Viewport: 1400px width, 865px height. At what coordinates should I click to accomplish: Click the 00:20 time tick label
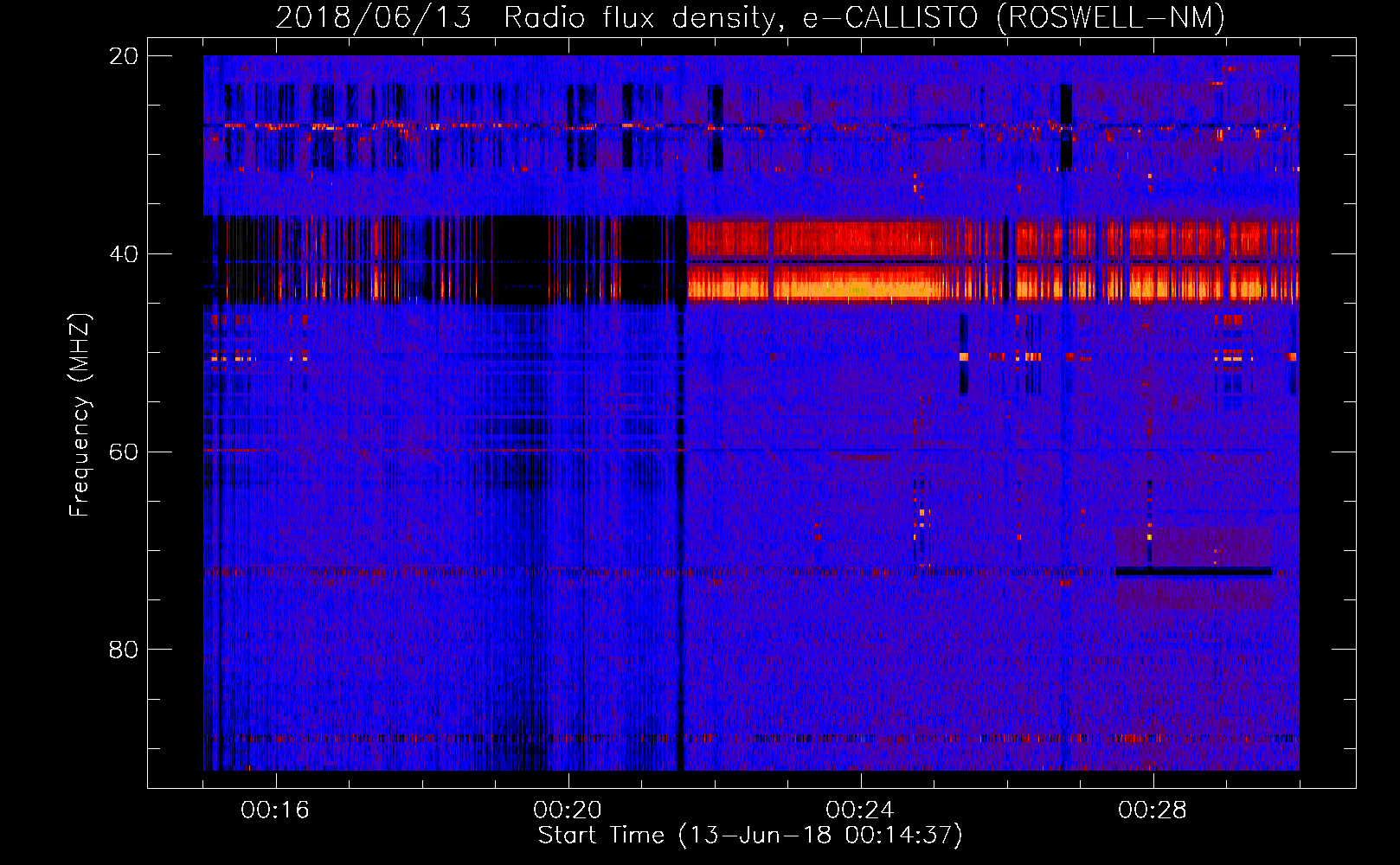click(x=568, y=811)
